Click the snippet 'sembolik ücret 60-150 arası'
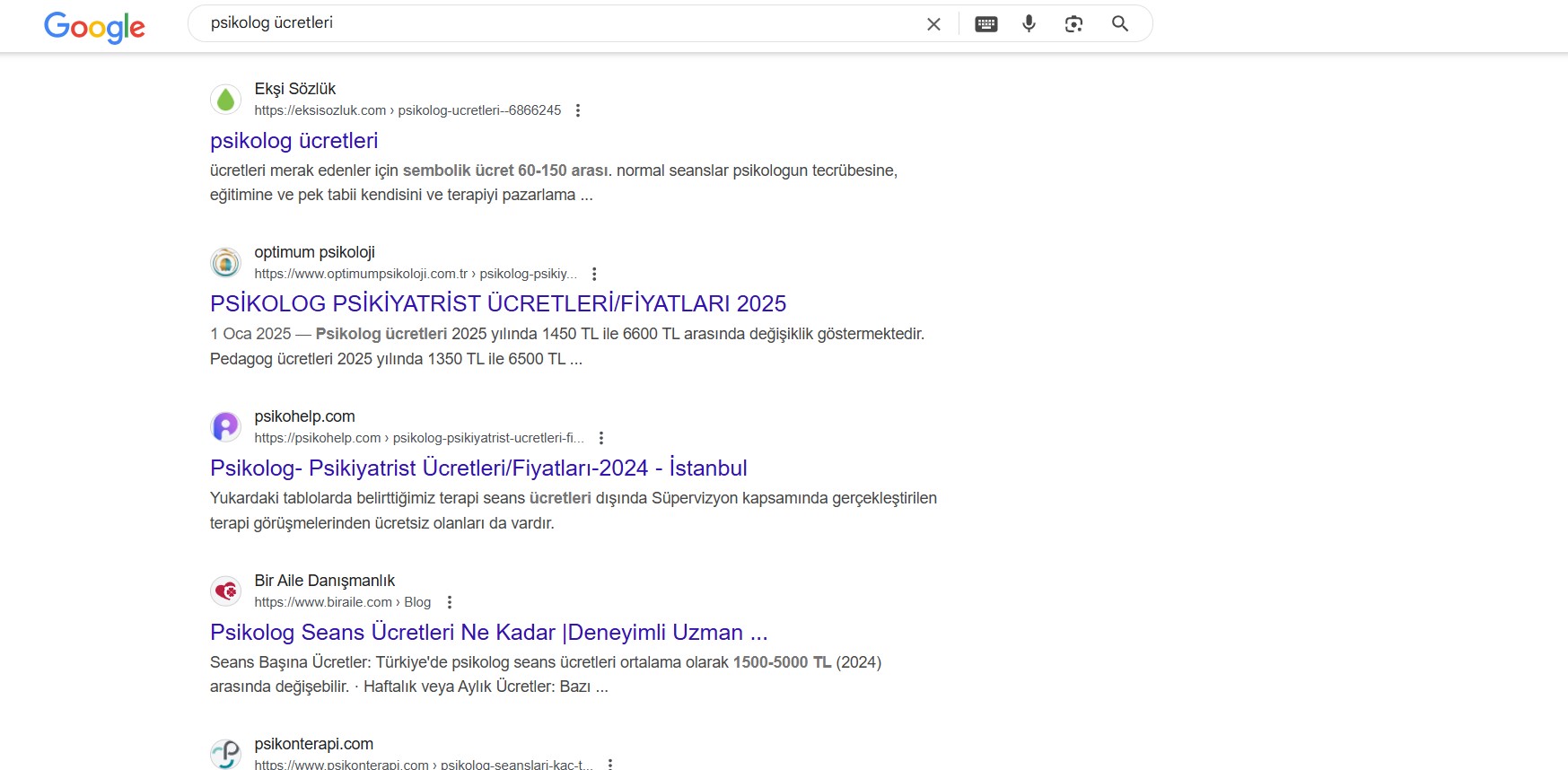This screenshot has width=1568, height=770. pos(505,171)
